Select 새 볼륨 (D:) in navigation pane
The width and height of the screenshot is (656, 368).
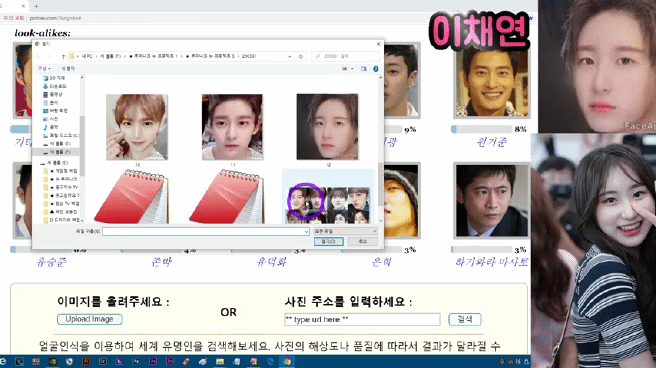(57, 143)
